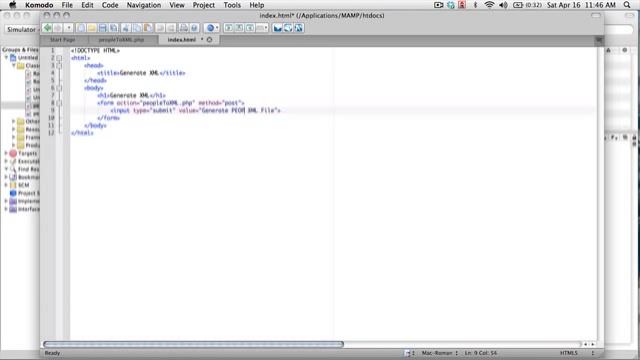Collapse the fold marker on line 8

point(60,103)
